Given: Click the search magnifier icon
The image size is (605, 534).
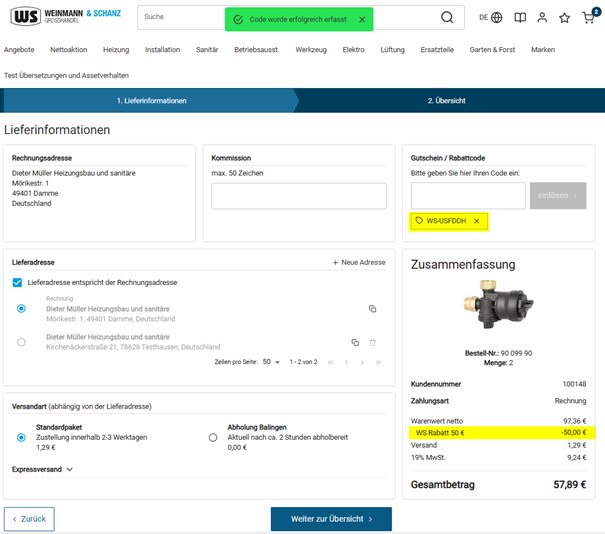Looking at the screenshot, I should pos(447,18).
